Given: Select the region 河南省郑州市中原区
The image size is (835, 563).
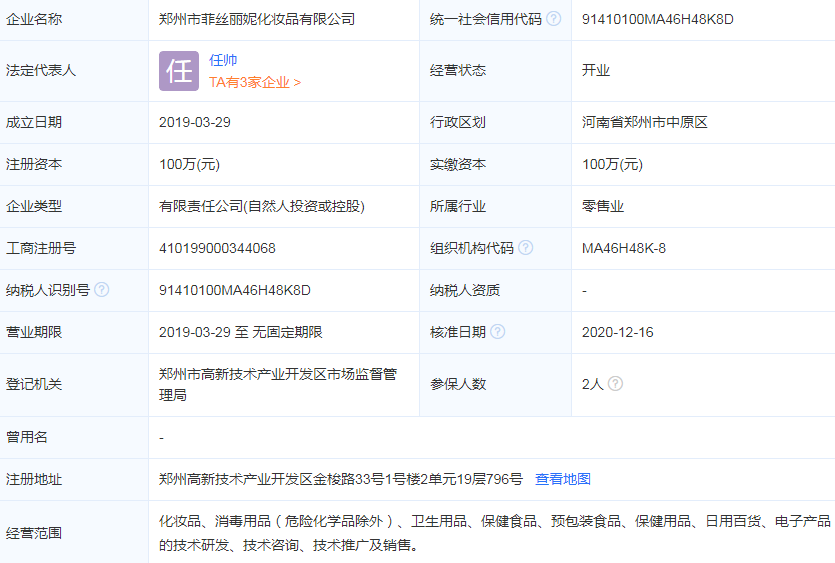Looking at the screenshot, I should tap(644, 122).
